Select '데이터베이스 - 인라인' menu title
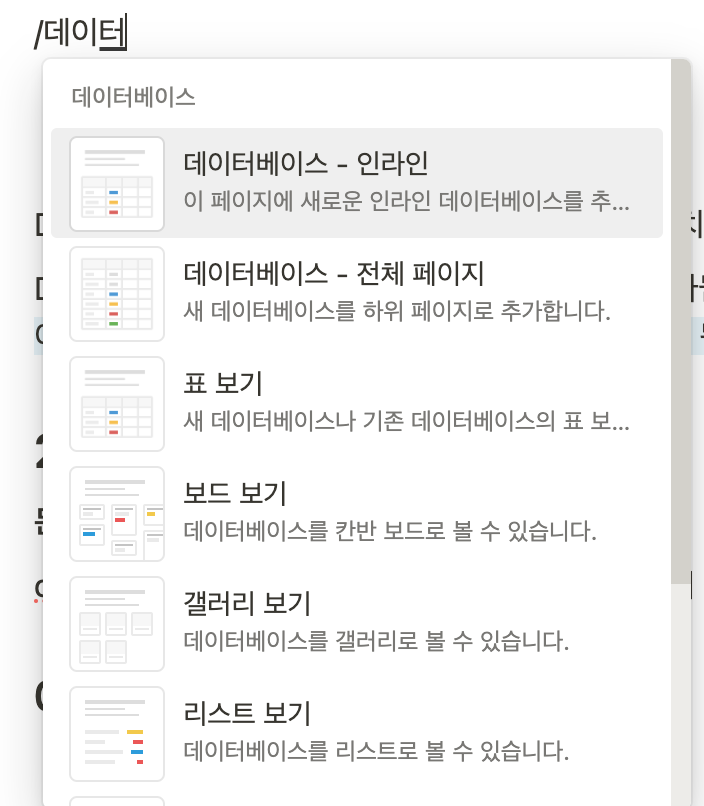704x806 pixels. click(306, 163)
